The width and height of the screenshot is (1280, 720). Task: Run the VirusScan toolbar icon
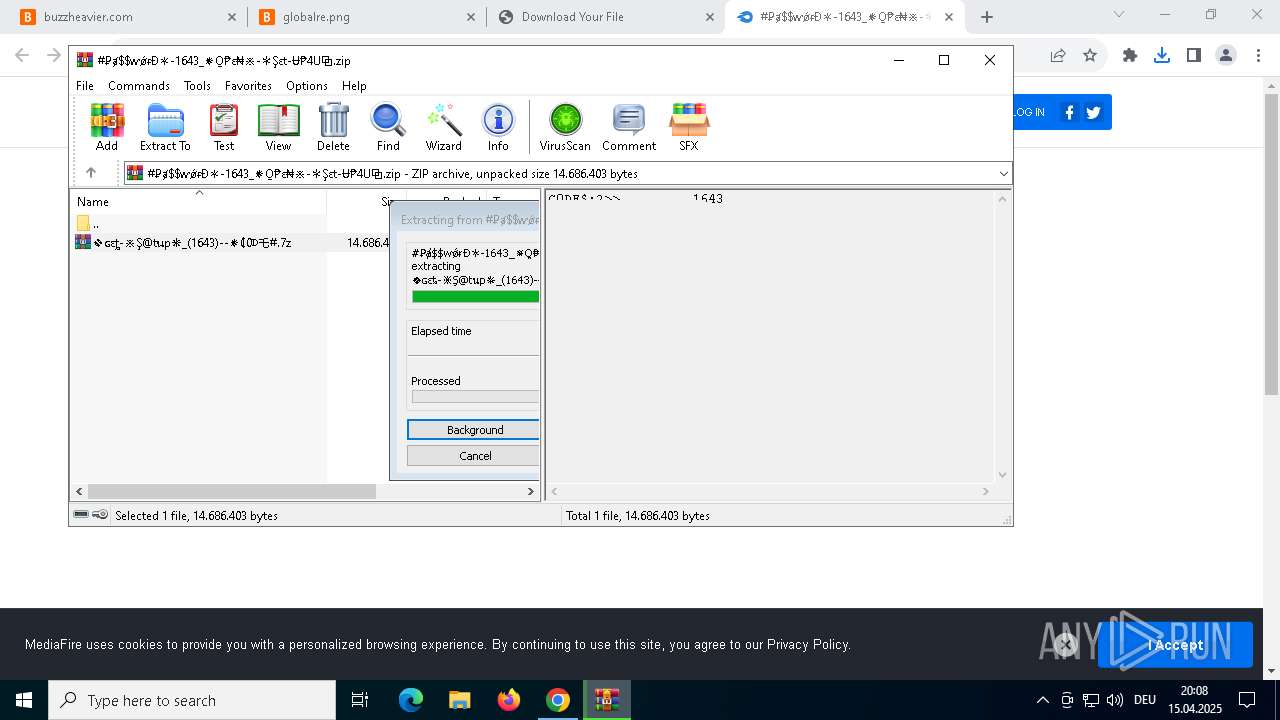tap(565, 127)
